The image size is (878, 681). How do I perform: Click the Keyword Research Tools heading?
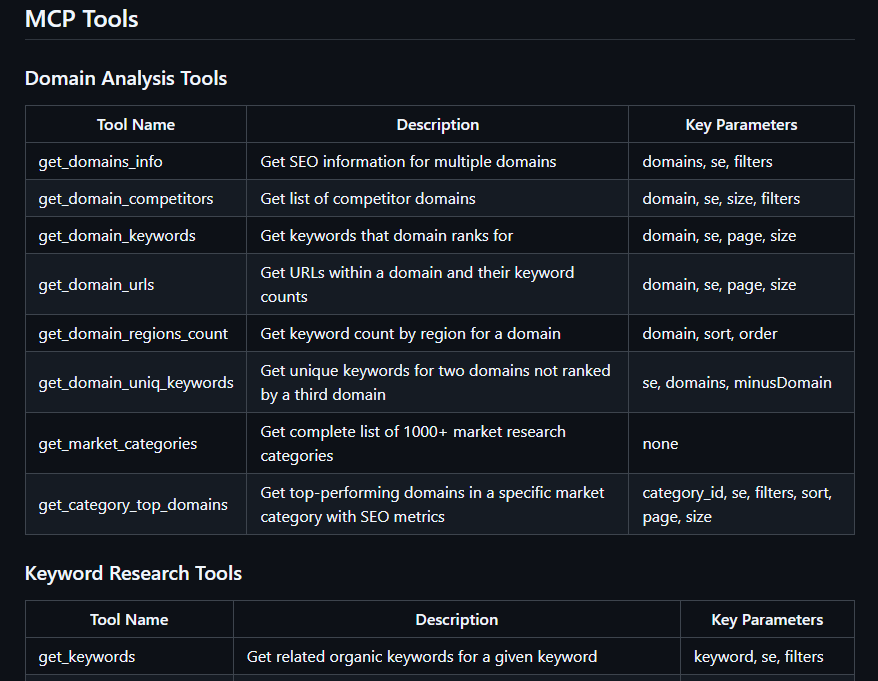[x=133, y=573]
